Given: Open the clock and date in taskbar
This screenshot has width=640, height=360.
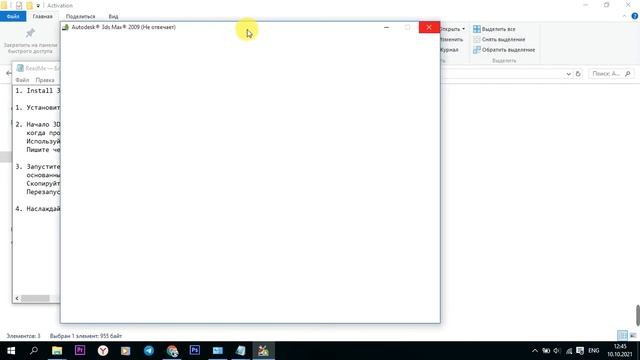Looking at the screenshot, I should [620, 351].
